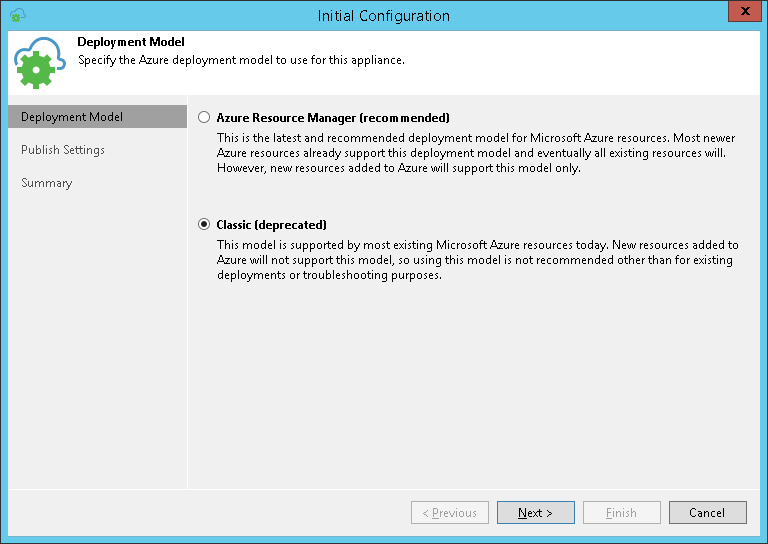Select the Azure Resource Manager radio button
768x544 pixels.
pos(205,117)
